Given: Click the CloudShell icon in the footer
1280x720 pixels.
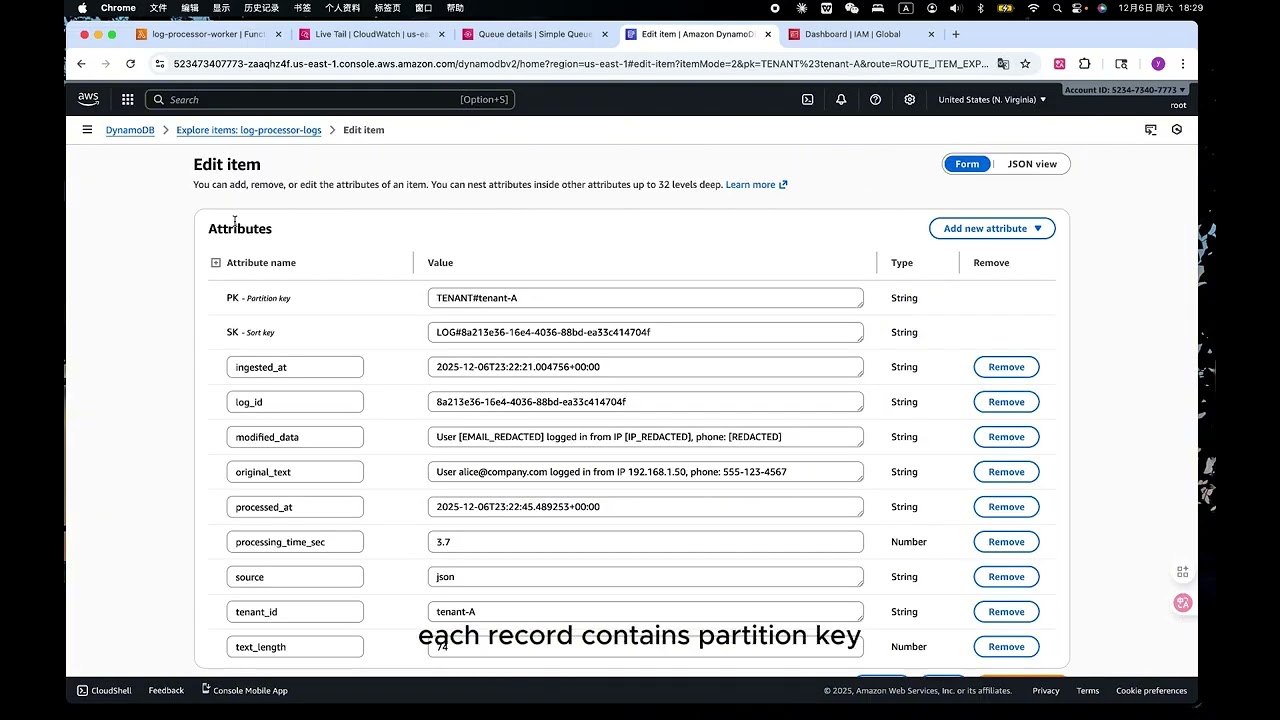Looking at the screenshot, I should coord(83,690).
